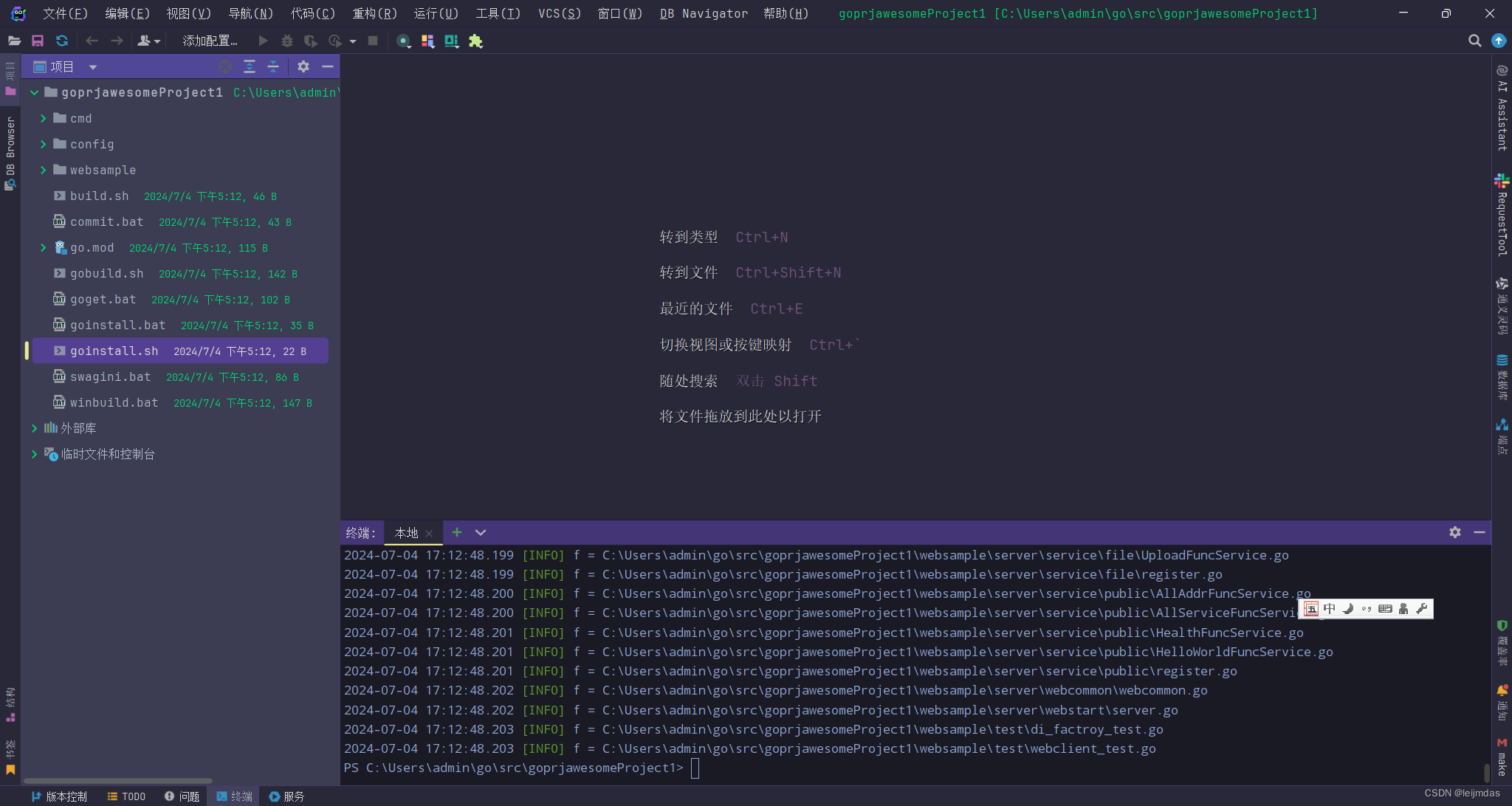Screen dimensions: 1512x806
Task: Toggle the 终端 terminal tool window button
Action: pos(234,796)
